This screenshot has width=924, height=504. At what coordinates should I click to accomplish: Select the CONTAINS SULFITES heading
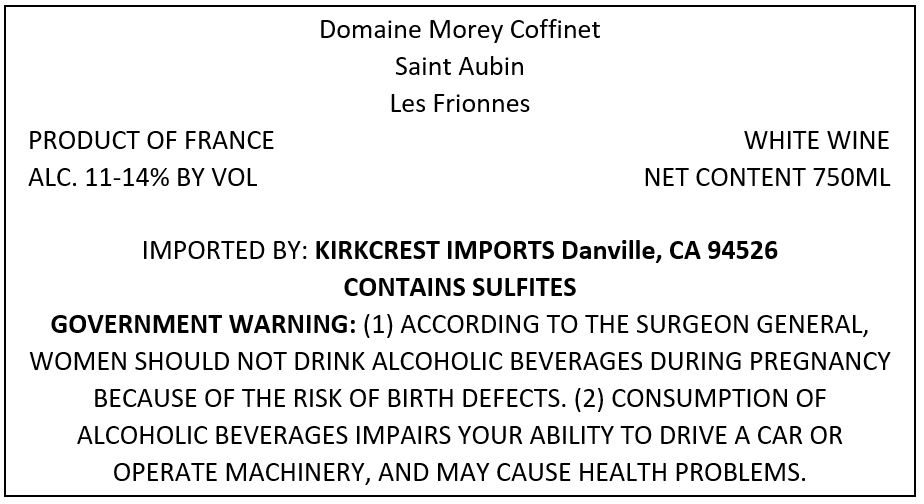tap(460, 288)
